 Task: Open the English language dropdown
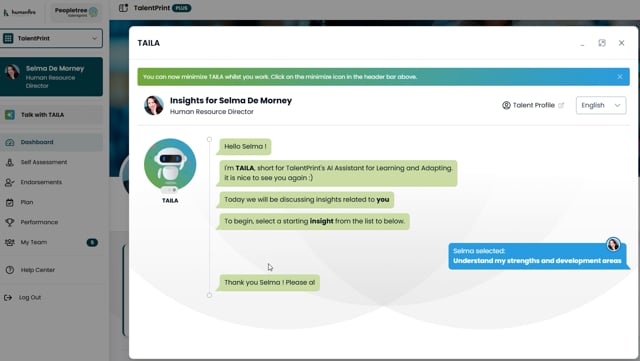601,105
